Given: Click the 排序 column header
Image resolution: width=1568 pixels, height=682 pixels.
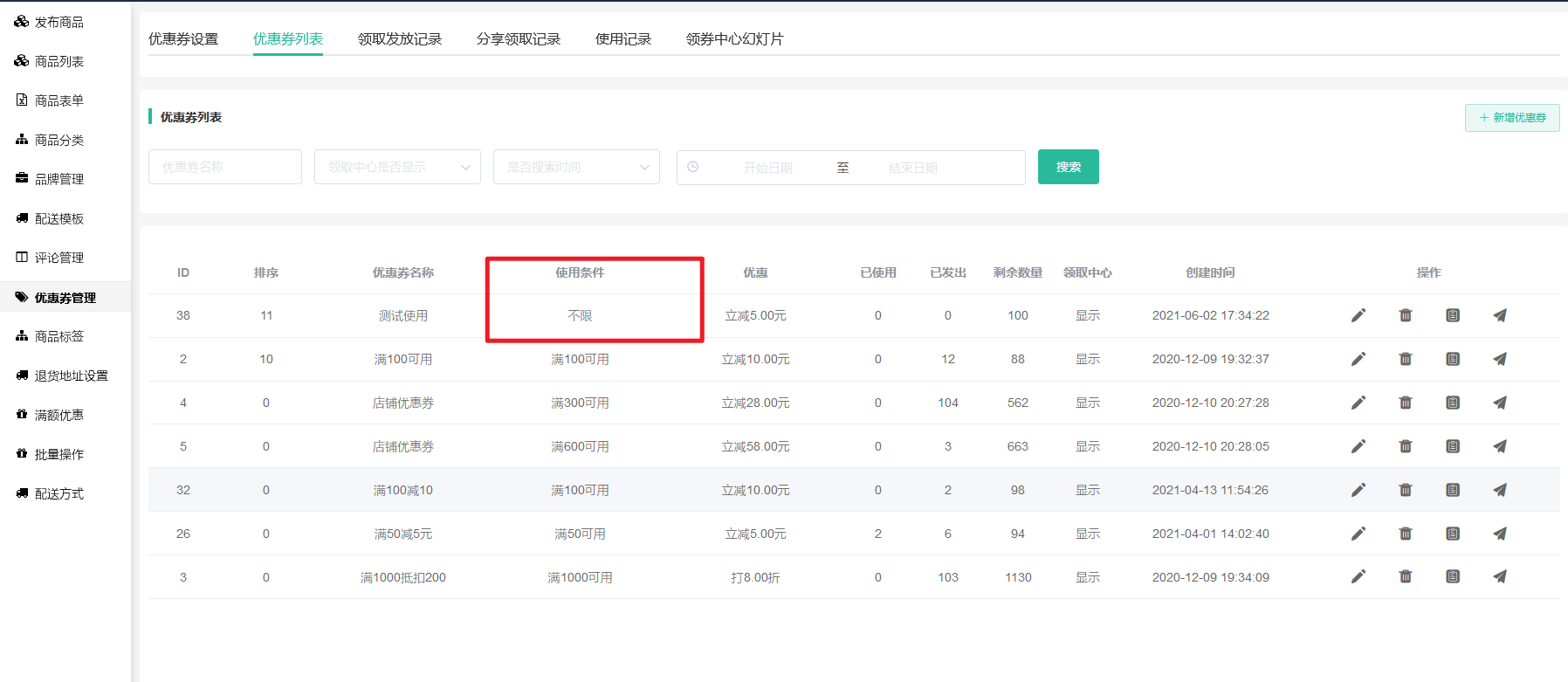Looking at the screenshot, I should coord(266,272).
